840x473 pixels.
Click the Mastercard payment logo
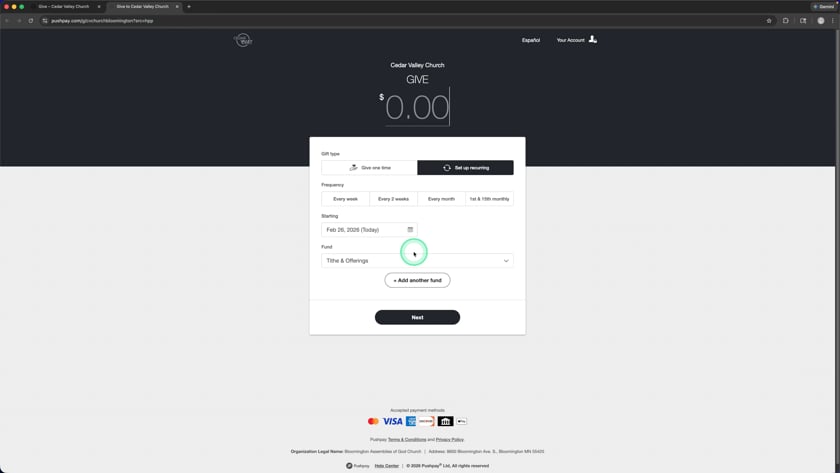click(x=373, y=422)
